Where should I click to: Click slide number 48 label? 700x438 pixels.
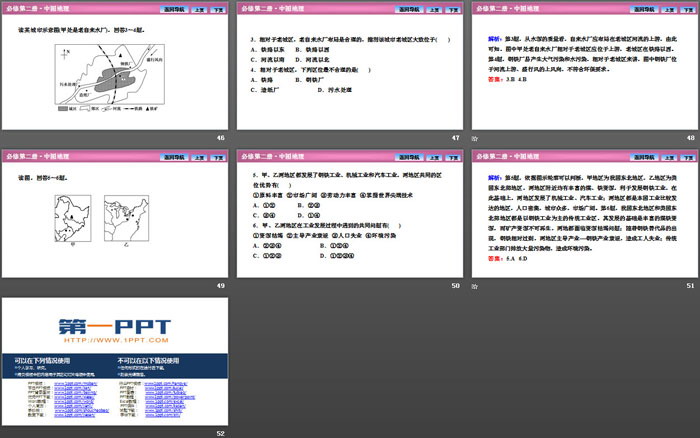[691, 138]
